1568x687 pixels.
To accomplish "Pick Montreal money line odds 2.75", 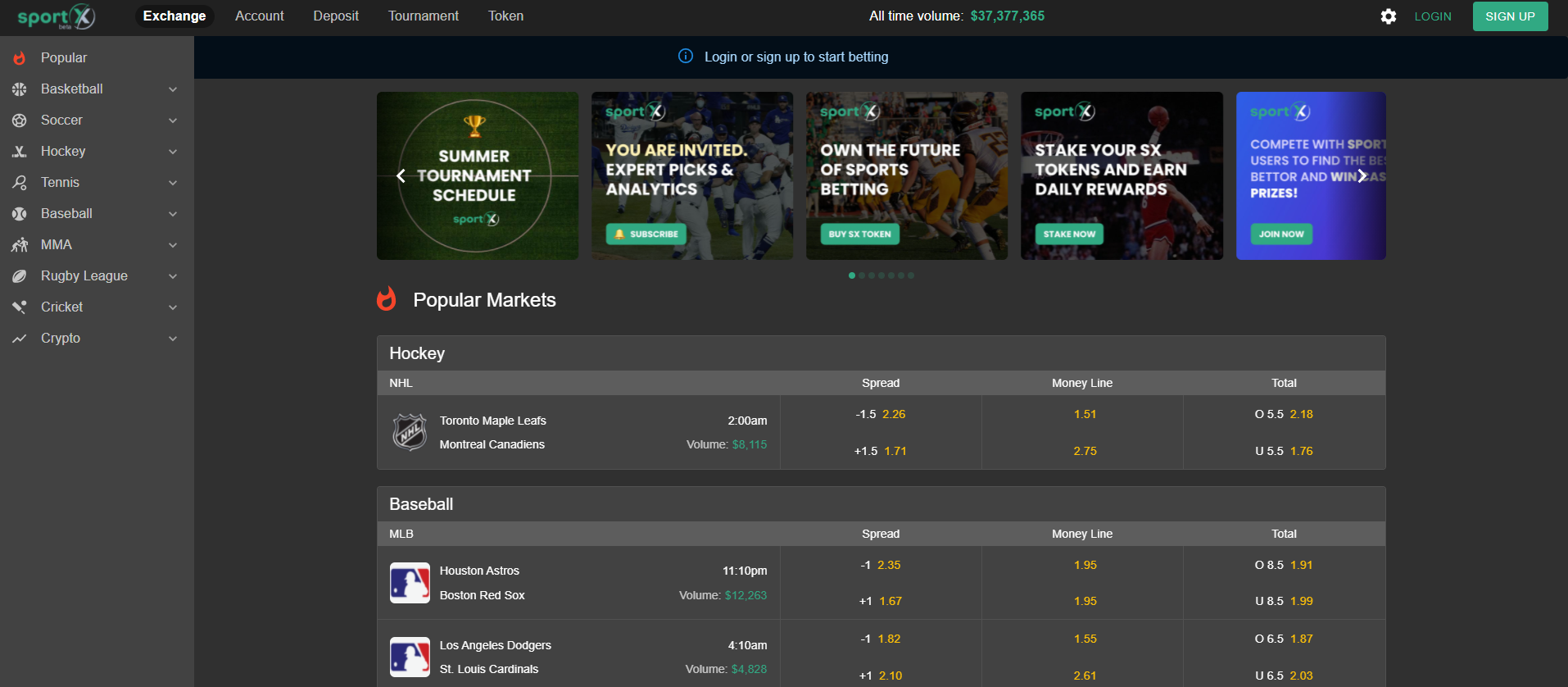I will [x=1085, y=451].
